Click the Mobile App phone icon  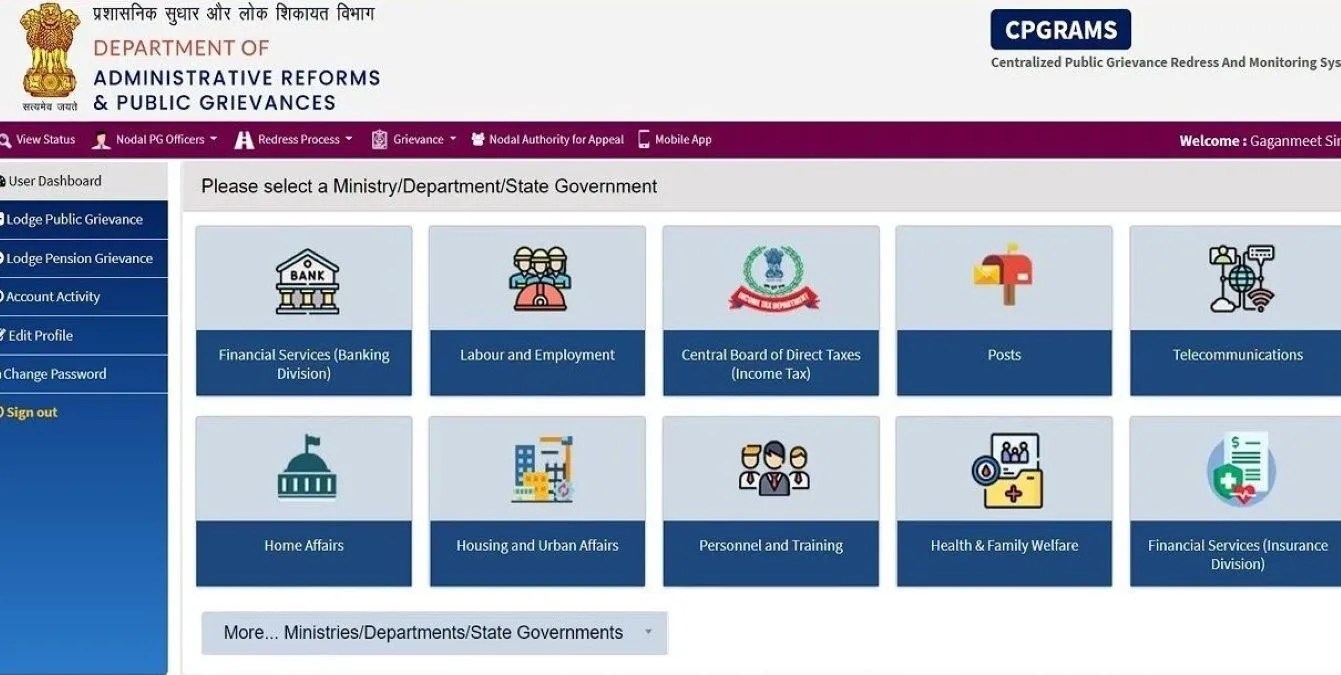644,140
